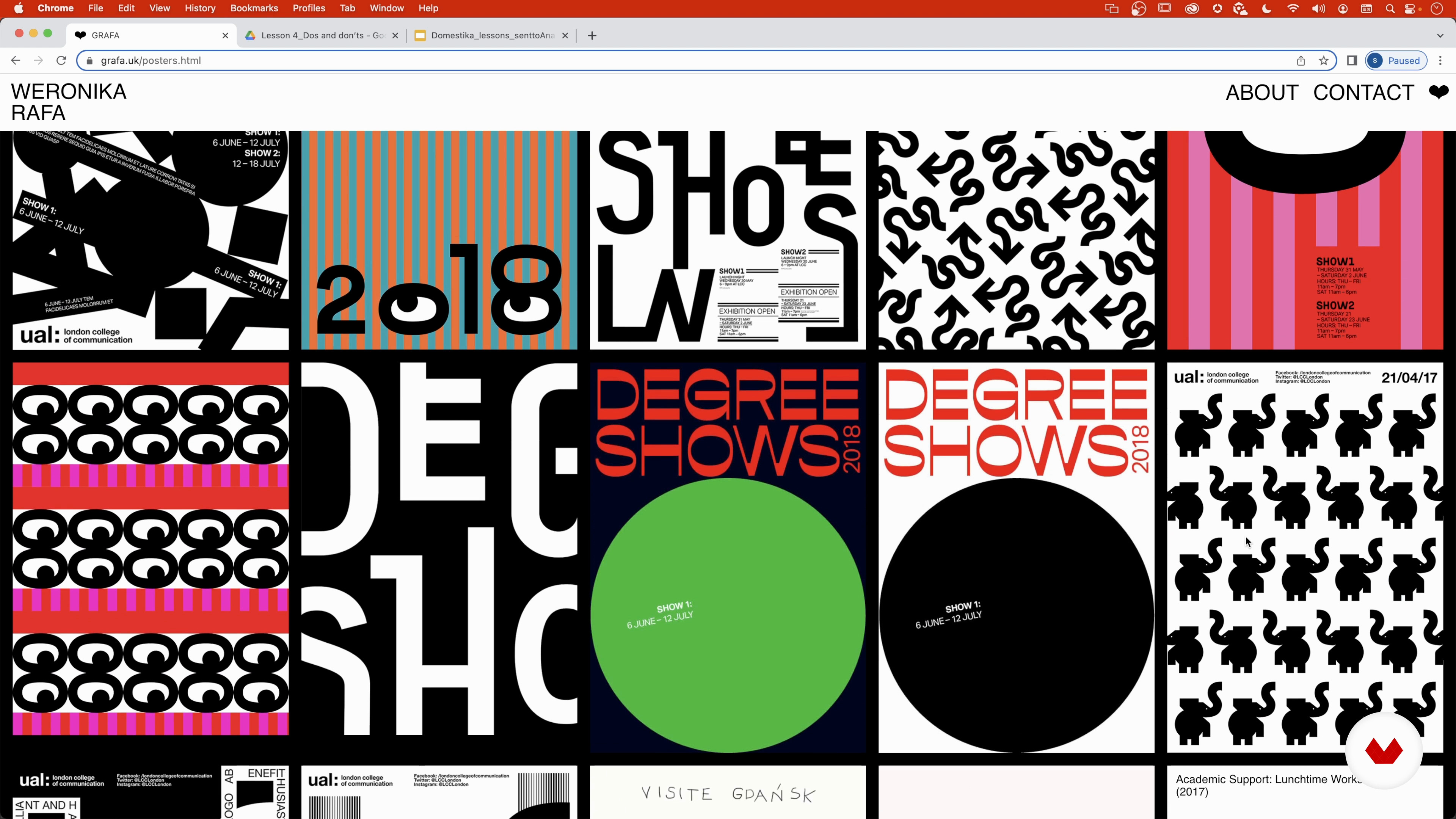
Task: Open the File menu
Action: tap(96, 8)
